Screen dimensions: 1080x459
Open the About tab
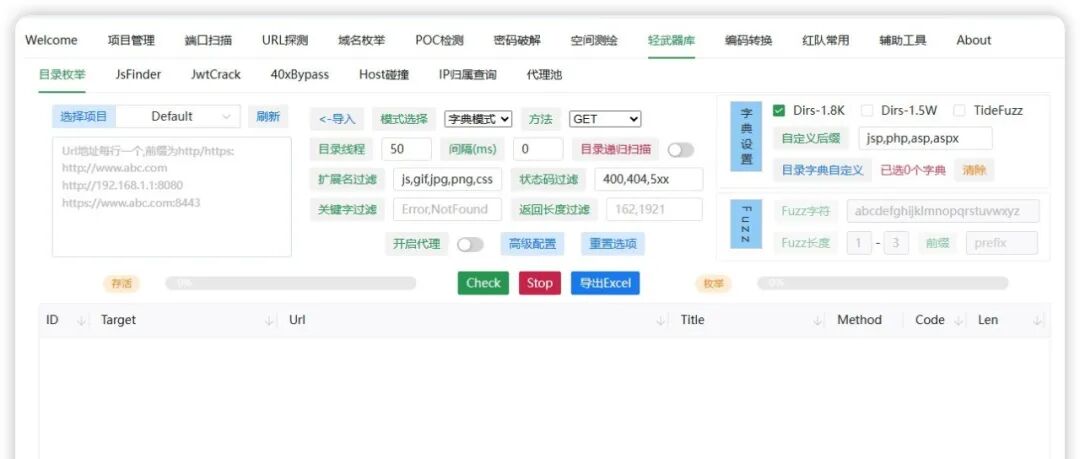pos(973,40)
